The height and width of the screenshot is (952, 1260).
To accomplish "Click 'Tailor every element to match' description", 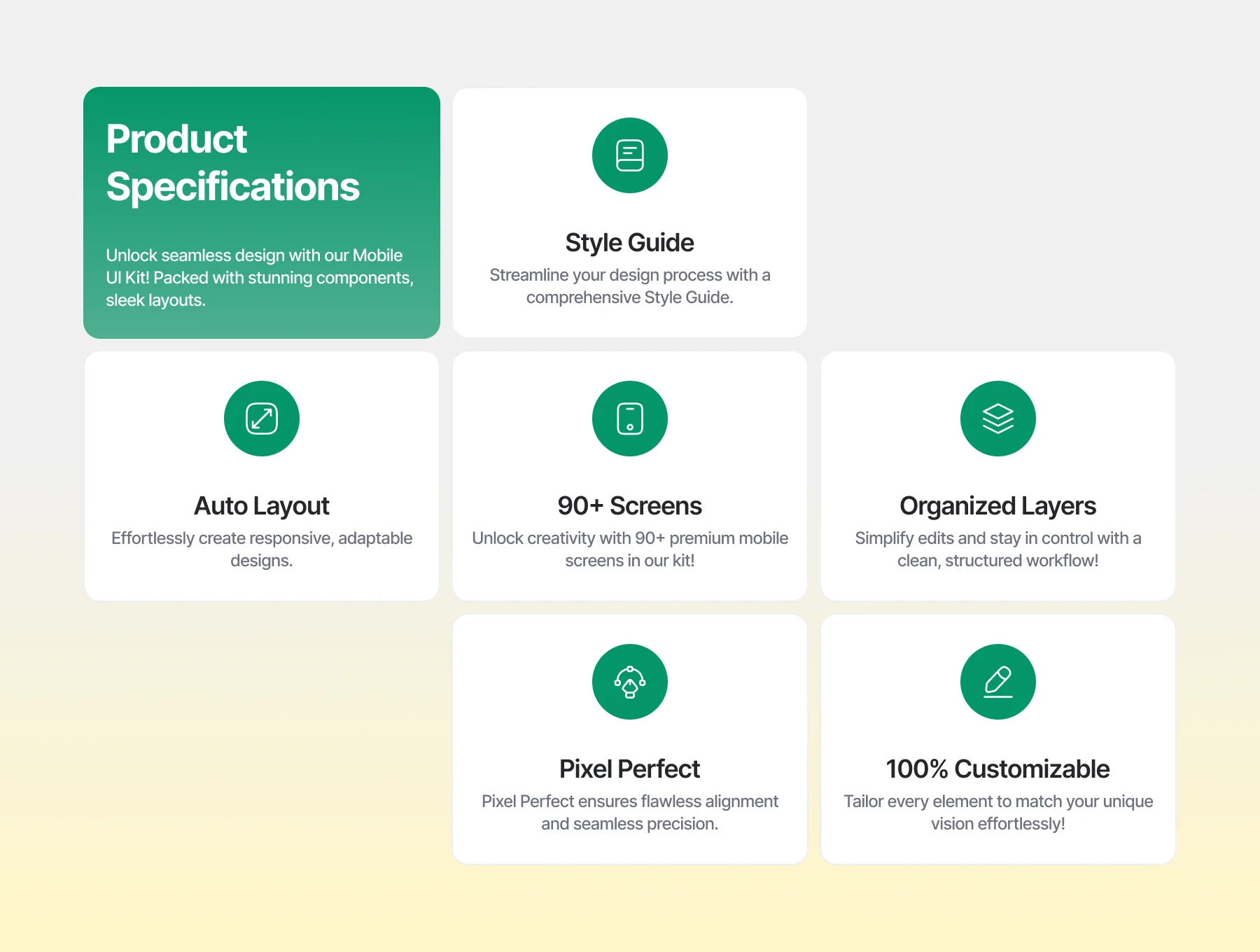I will point(998,813).
